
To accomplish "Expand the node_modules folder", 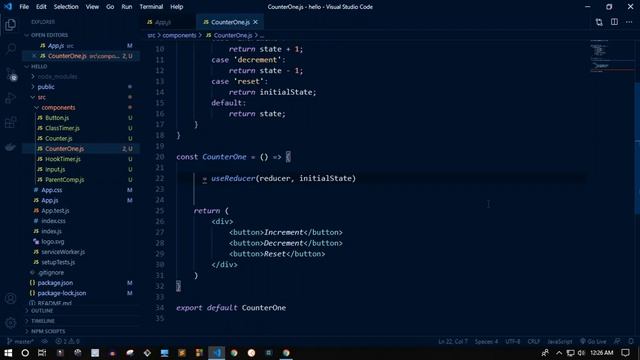I will (57, 76).
